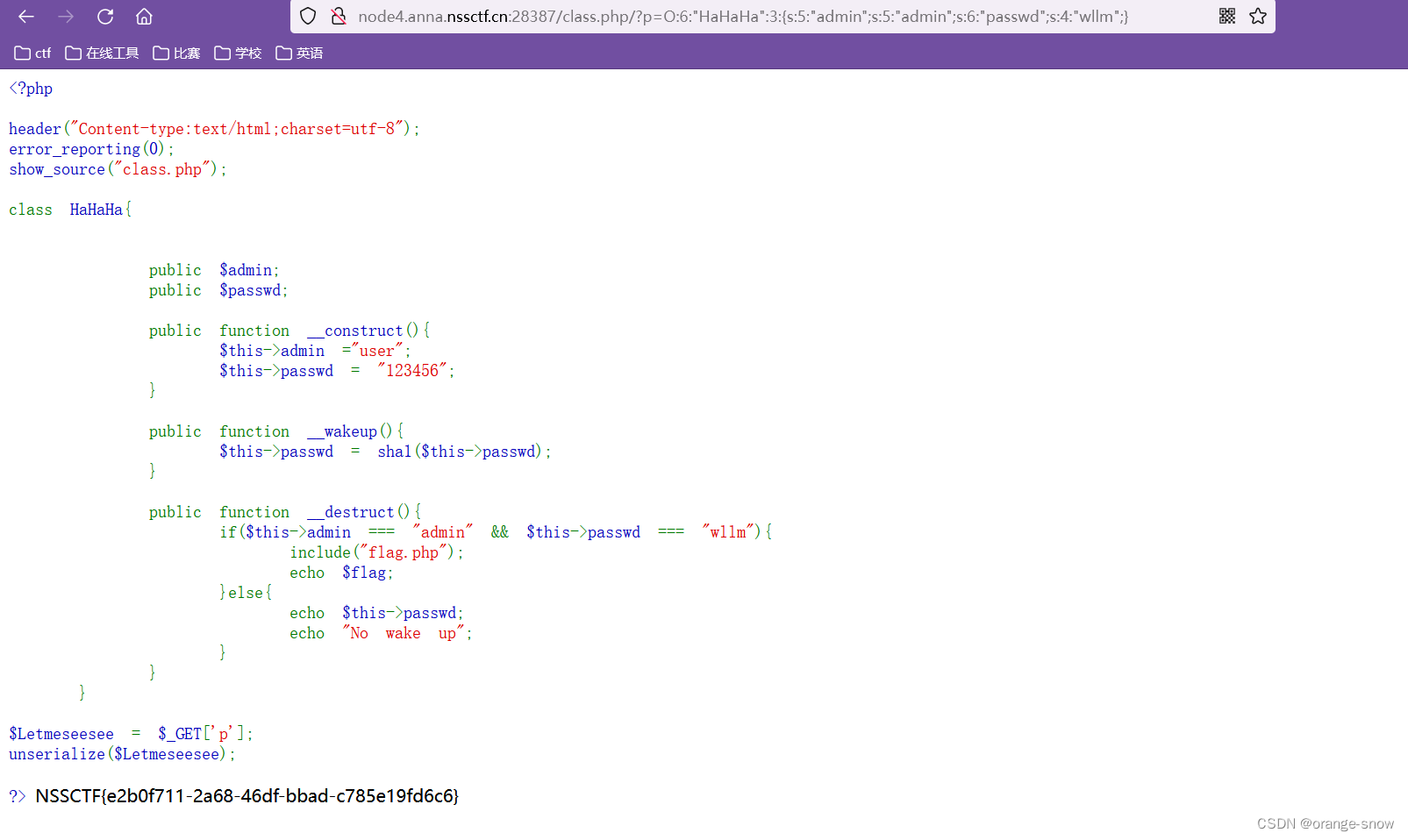Open the browser home page
Screen dimensions: 1408x840
[x=145, y=16]
